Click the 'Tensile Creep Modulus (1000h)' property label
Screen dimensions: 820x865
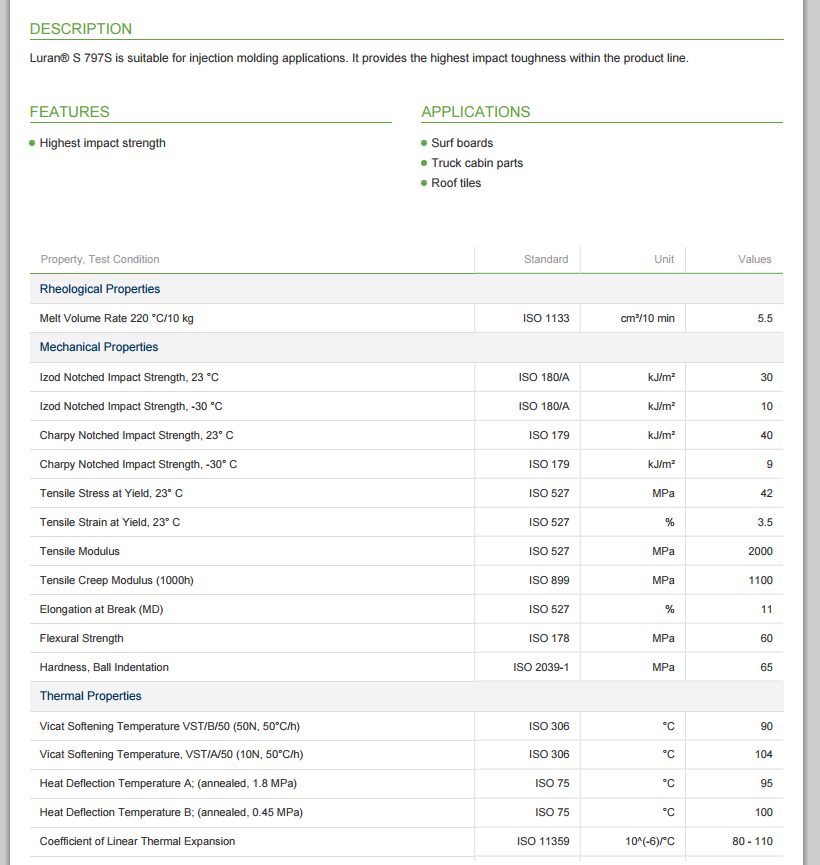(117, 580)
